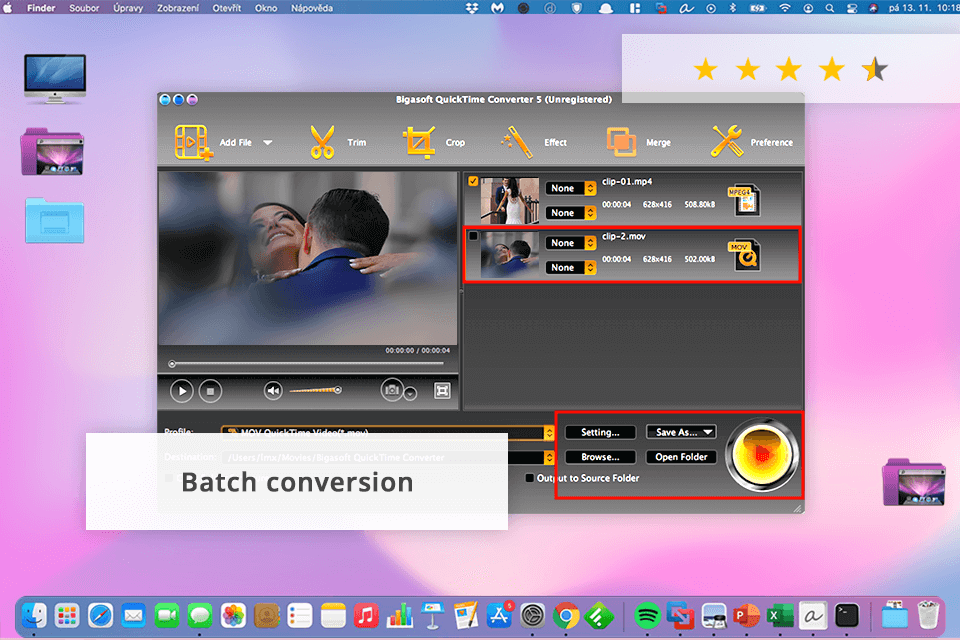Image resolution: width=960 pixels, height=640 pixels.
Task: Open first None dropdown for clip-2.mov
Action: [571, 243]
